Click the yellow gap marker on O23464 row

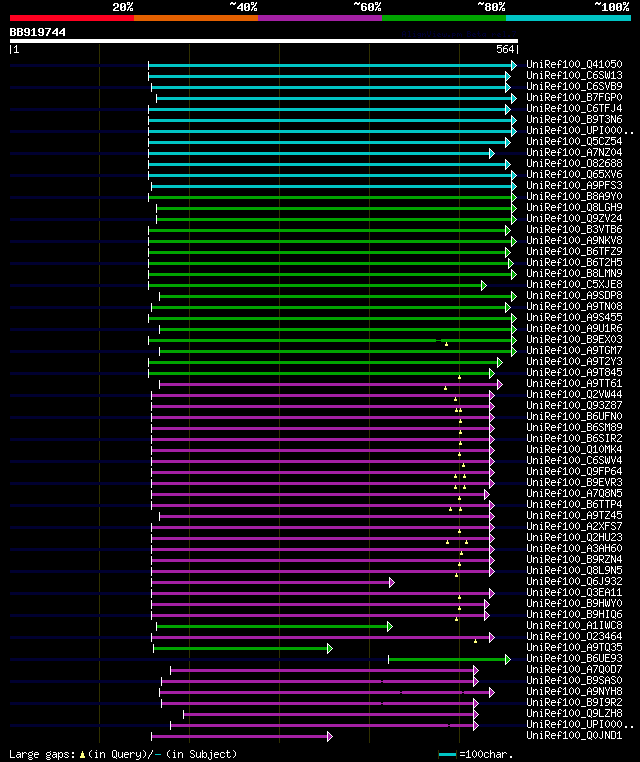[475, 641]
